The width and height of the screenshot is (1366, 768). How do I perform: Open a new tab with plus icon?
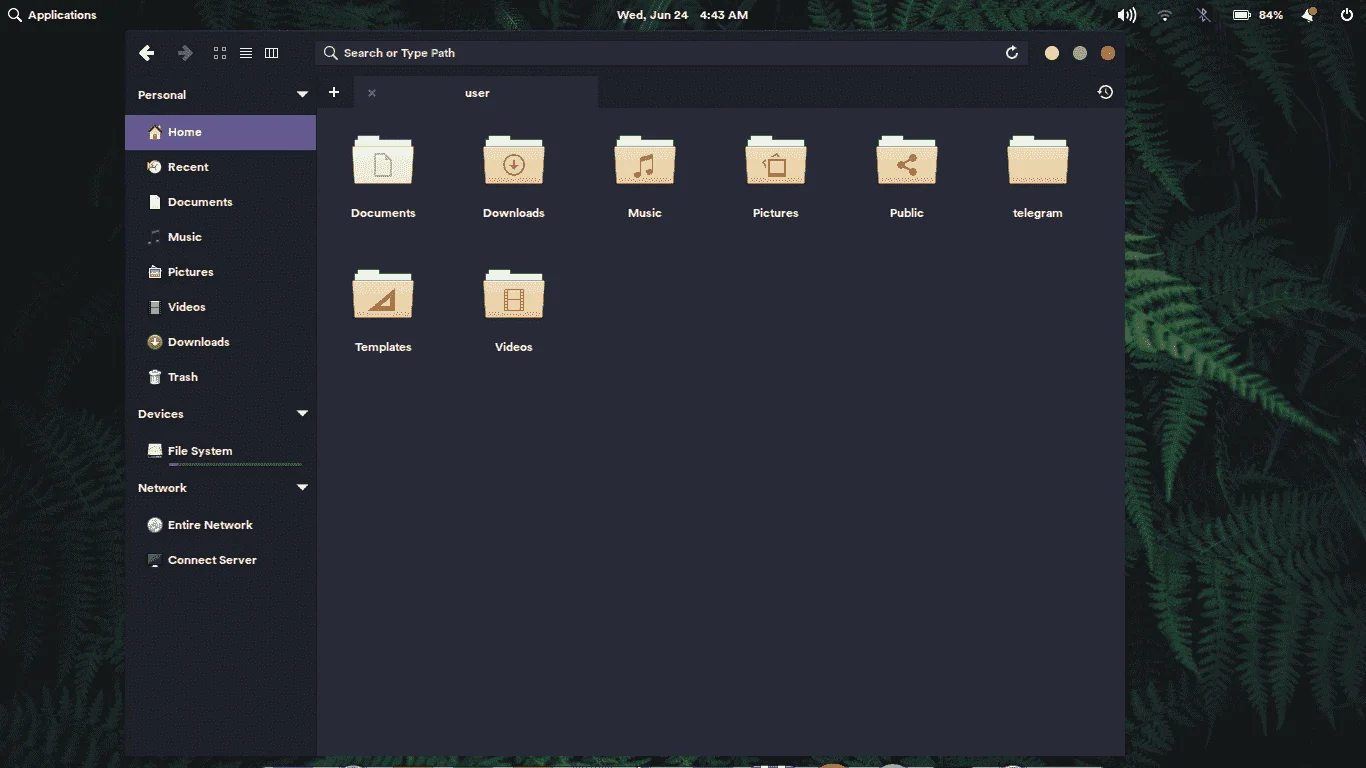334,92
